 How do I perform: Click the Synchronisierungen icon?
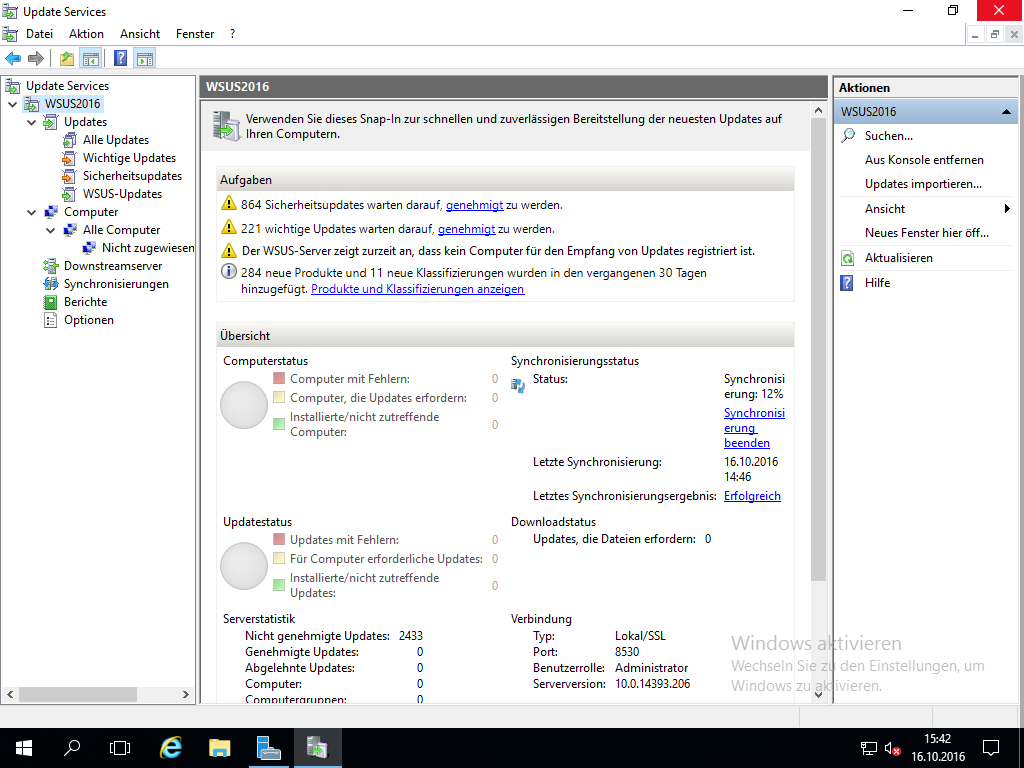[x=50, y=284]
